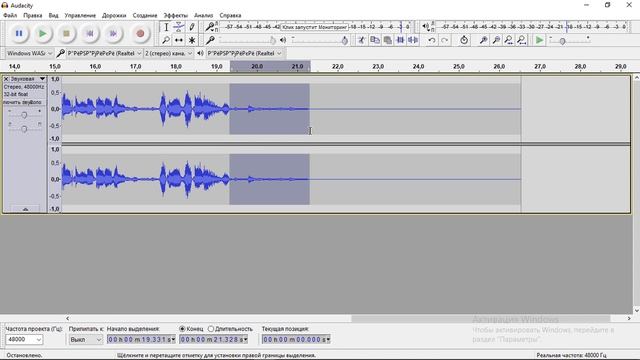Start recording with the red Record button
Screen dimensions: 640x360
(140, 33)
